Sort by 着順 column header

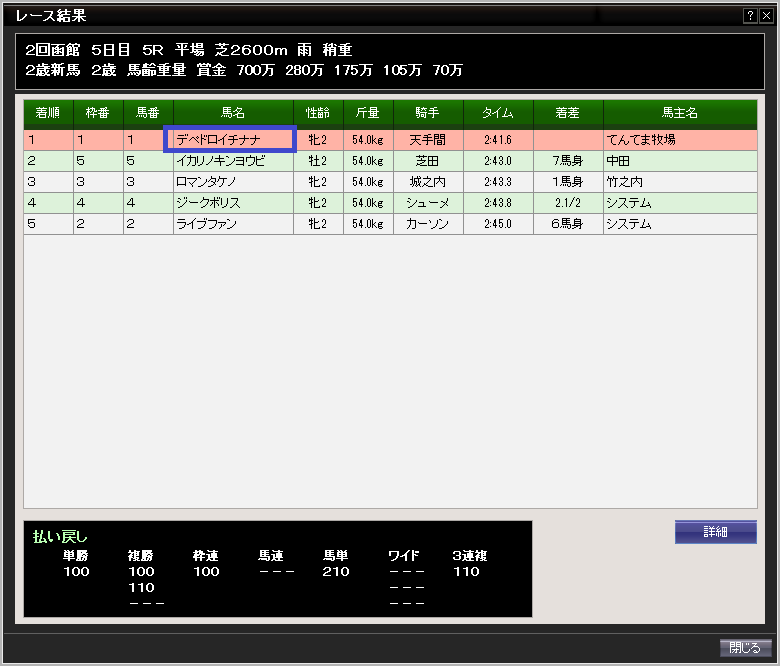(48, 113)
